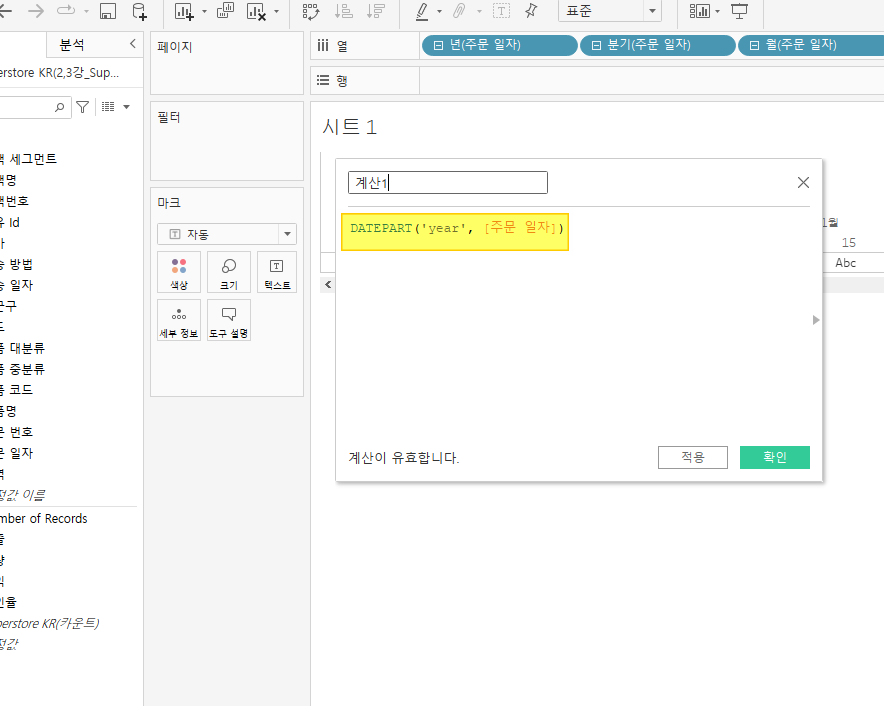Show or hide cards icon
Screen dimensions: 884x706
(700, 11)
